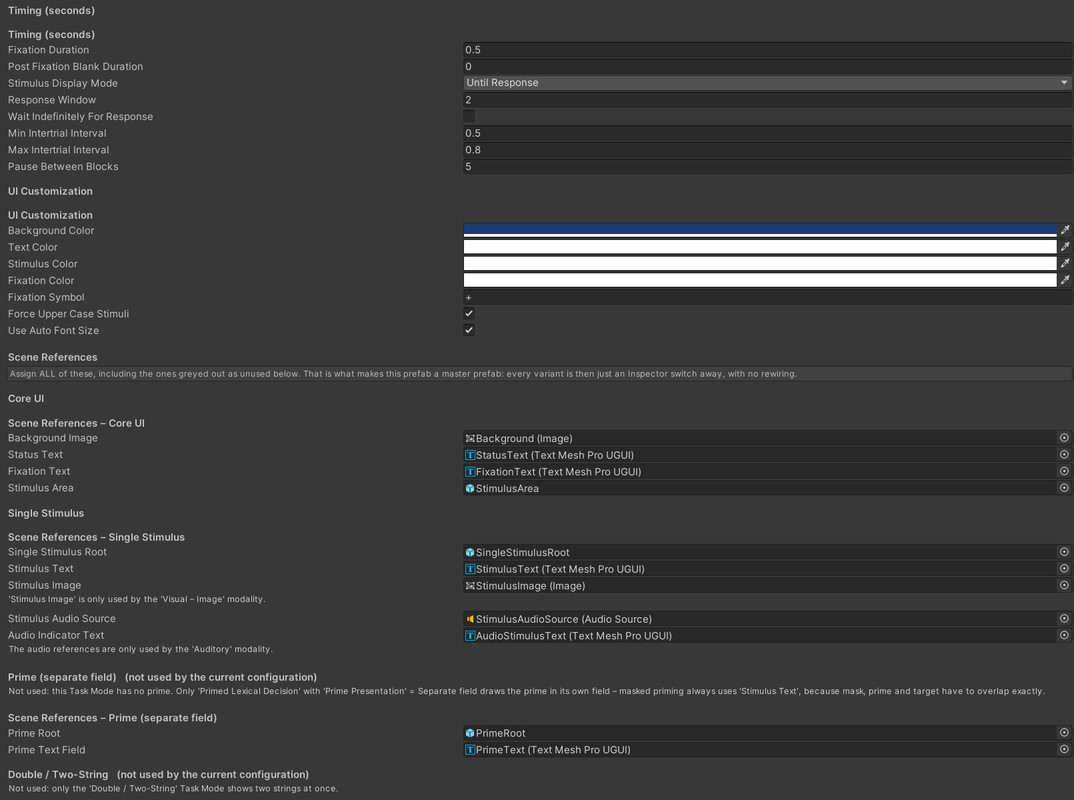Open object picker for Stimulus Image
Screen dimensions: 1074x800
(x=1064, y=585)
